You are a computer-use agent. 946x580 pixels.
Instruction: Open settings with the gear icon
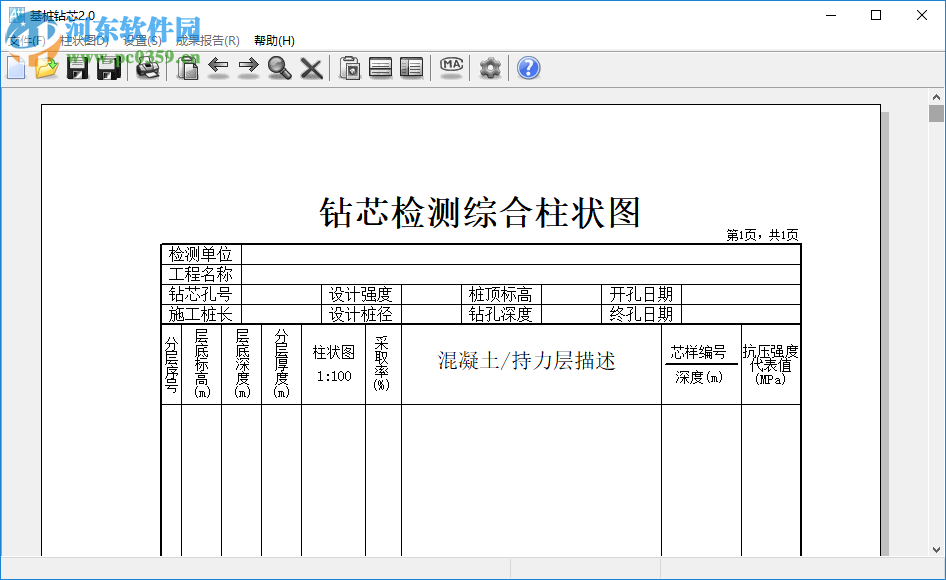click(490, 68)
